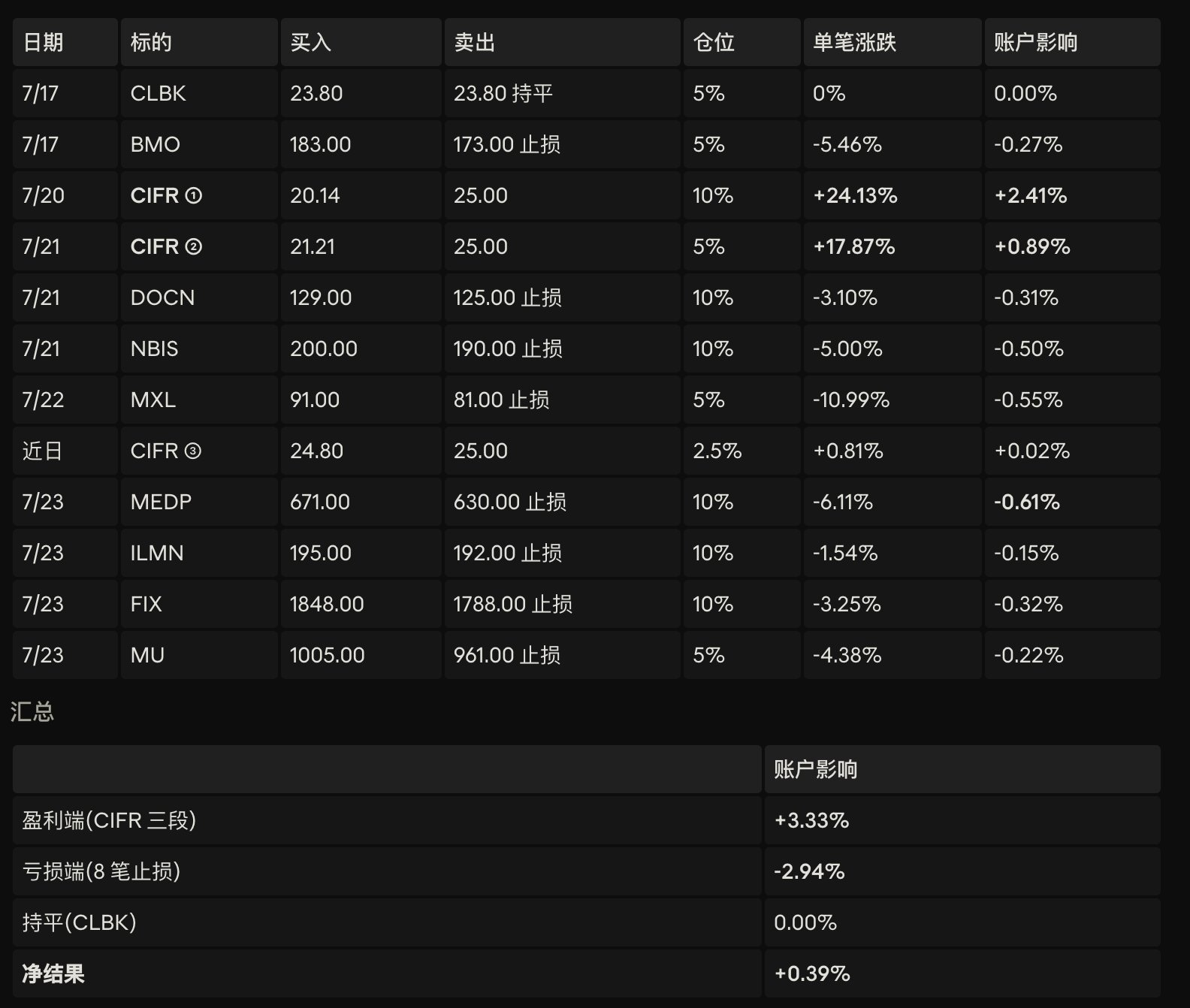Click the DOCN buy price 129.00
Viewport: 1190px width, 1008px height.
tap(361, 297)
